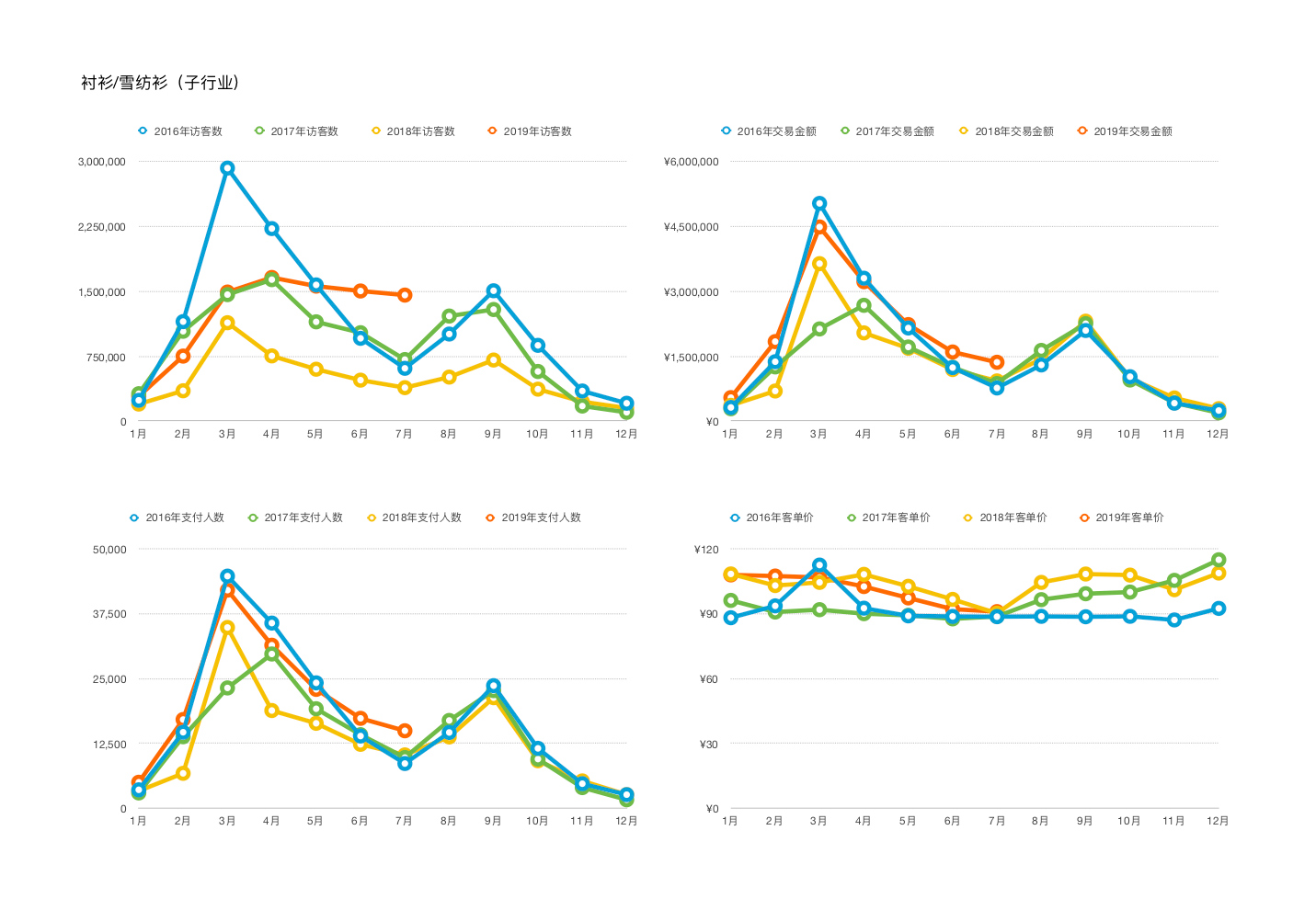Click the 2018年客单价 yellow legend marker
This screenshot has width=1316, height=910.
(967, 518)
